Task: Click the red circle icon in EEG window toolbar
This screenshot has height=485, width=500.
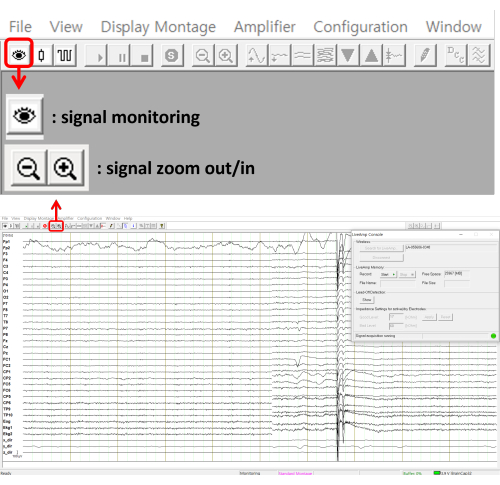Action: pos(45,226)
